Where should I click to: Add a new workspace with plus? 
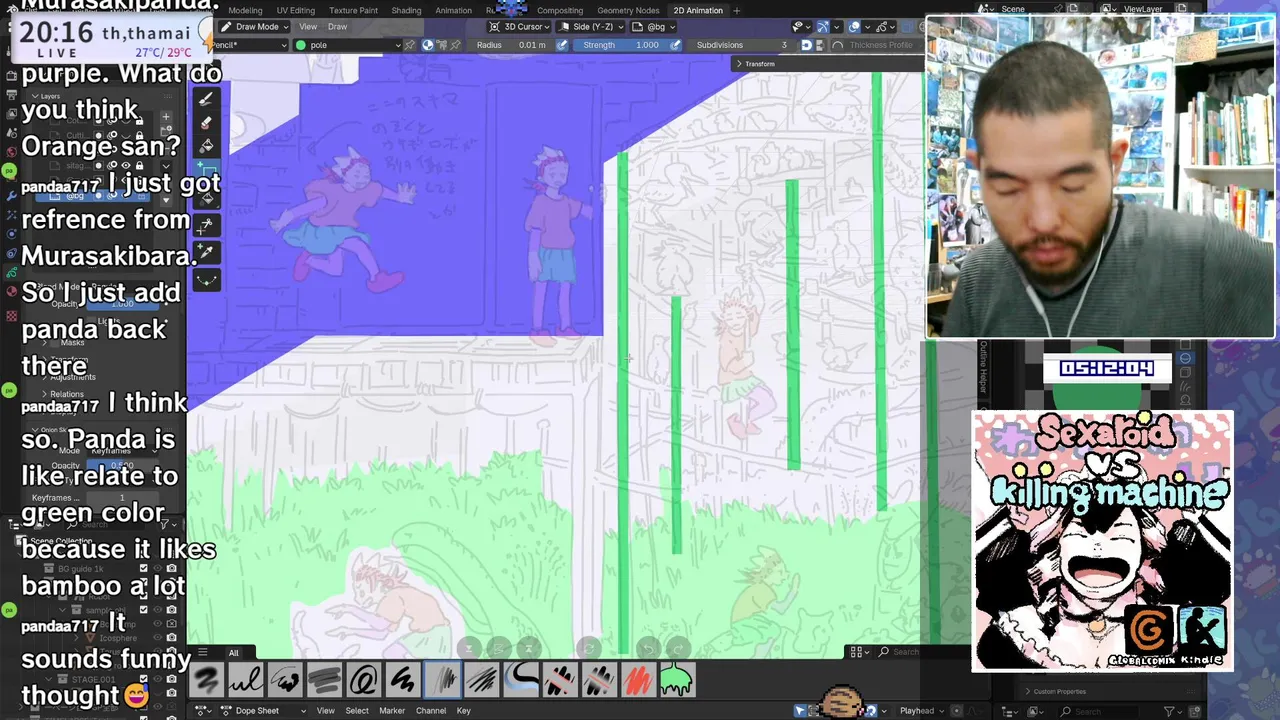(x=738, y=11)
